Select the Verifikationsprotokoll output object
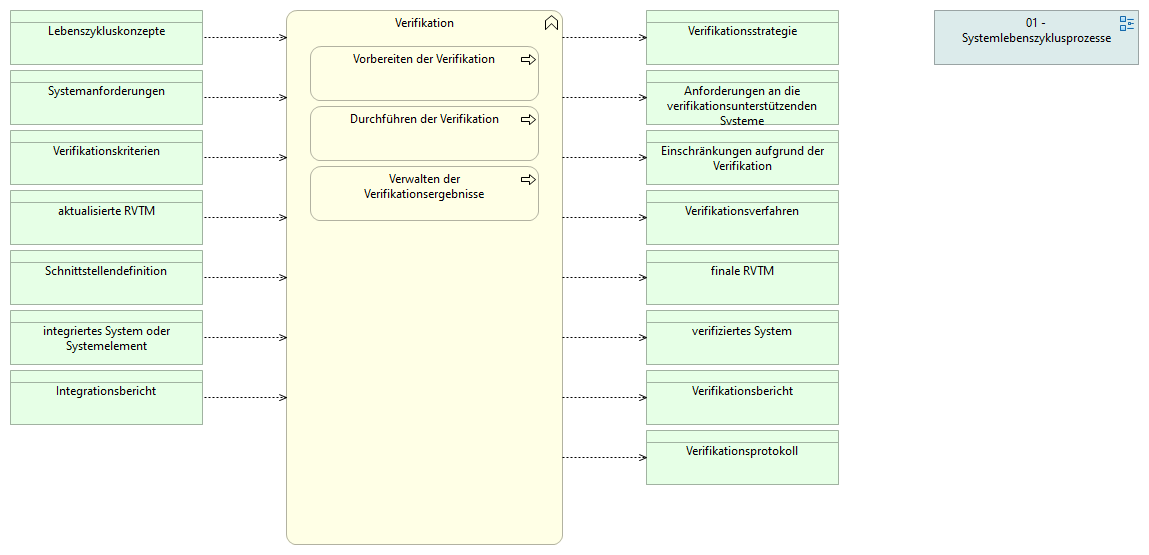 click(x=742, y=458)
